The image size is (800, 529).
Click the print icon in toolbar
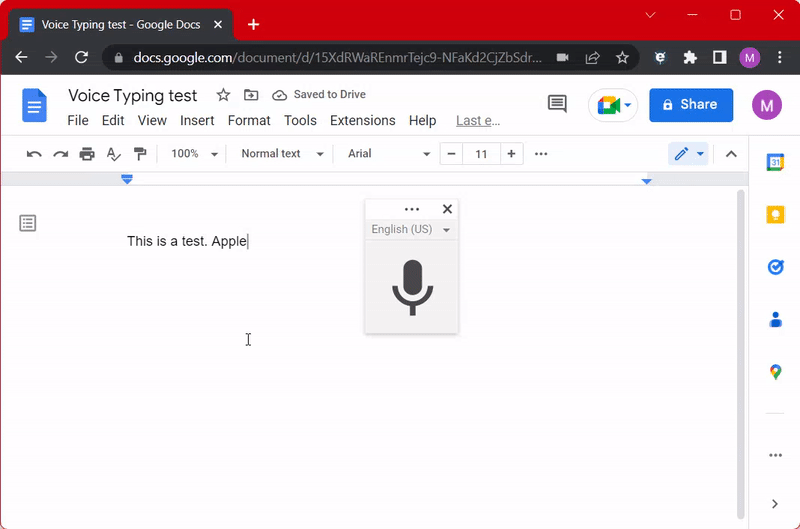click(87, 154)
